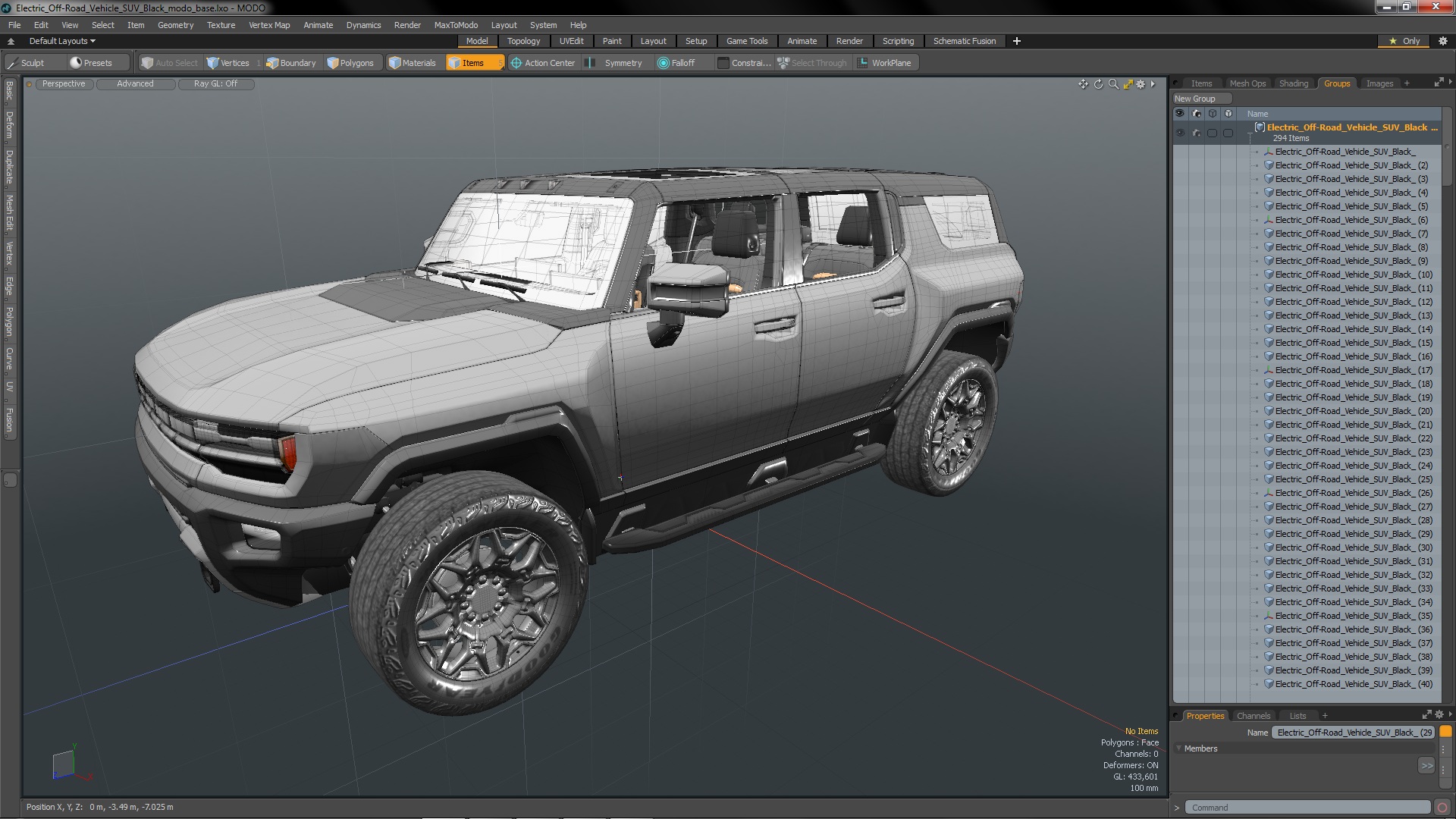Screen dimensions: 1456x819
Task: Toggle render column for the group row
Action: [1196, 133]
